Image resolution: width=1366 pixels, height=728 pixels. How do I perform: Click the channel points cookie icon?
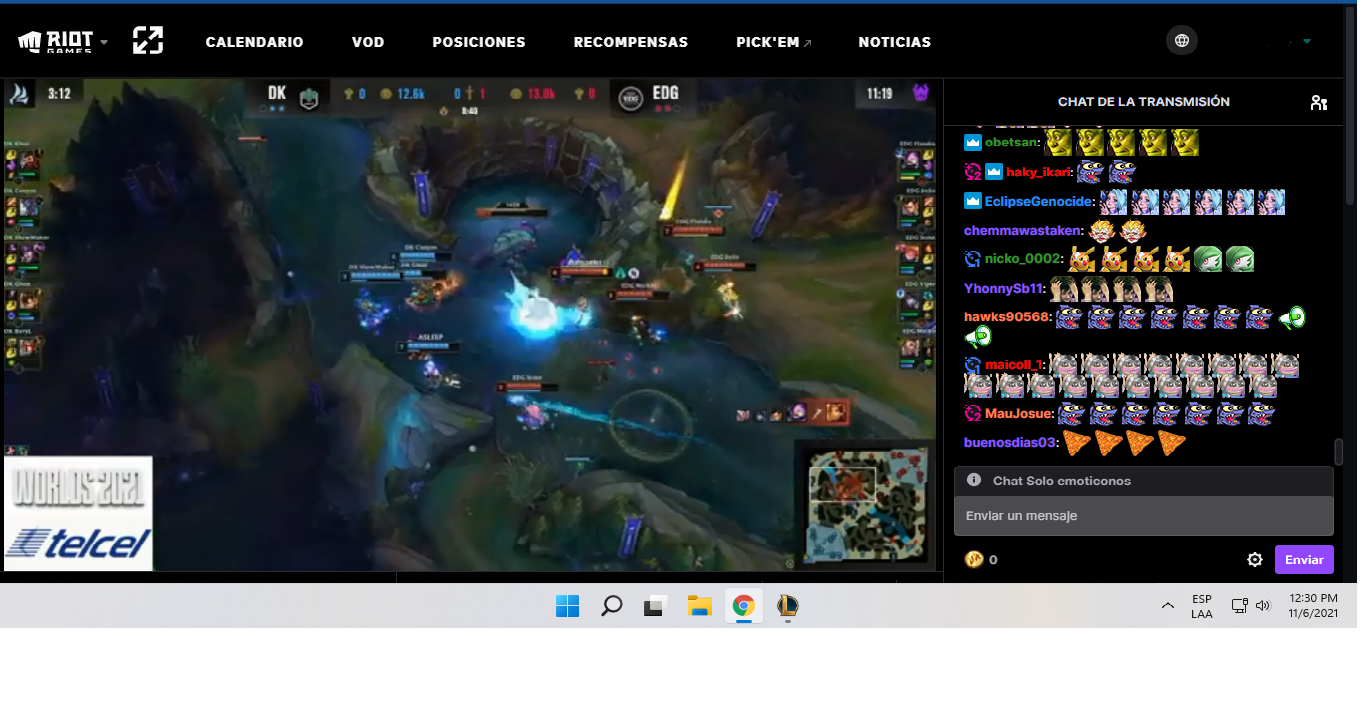point(974,560)
